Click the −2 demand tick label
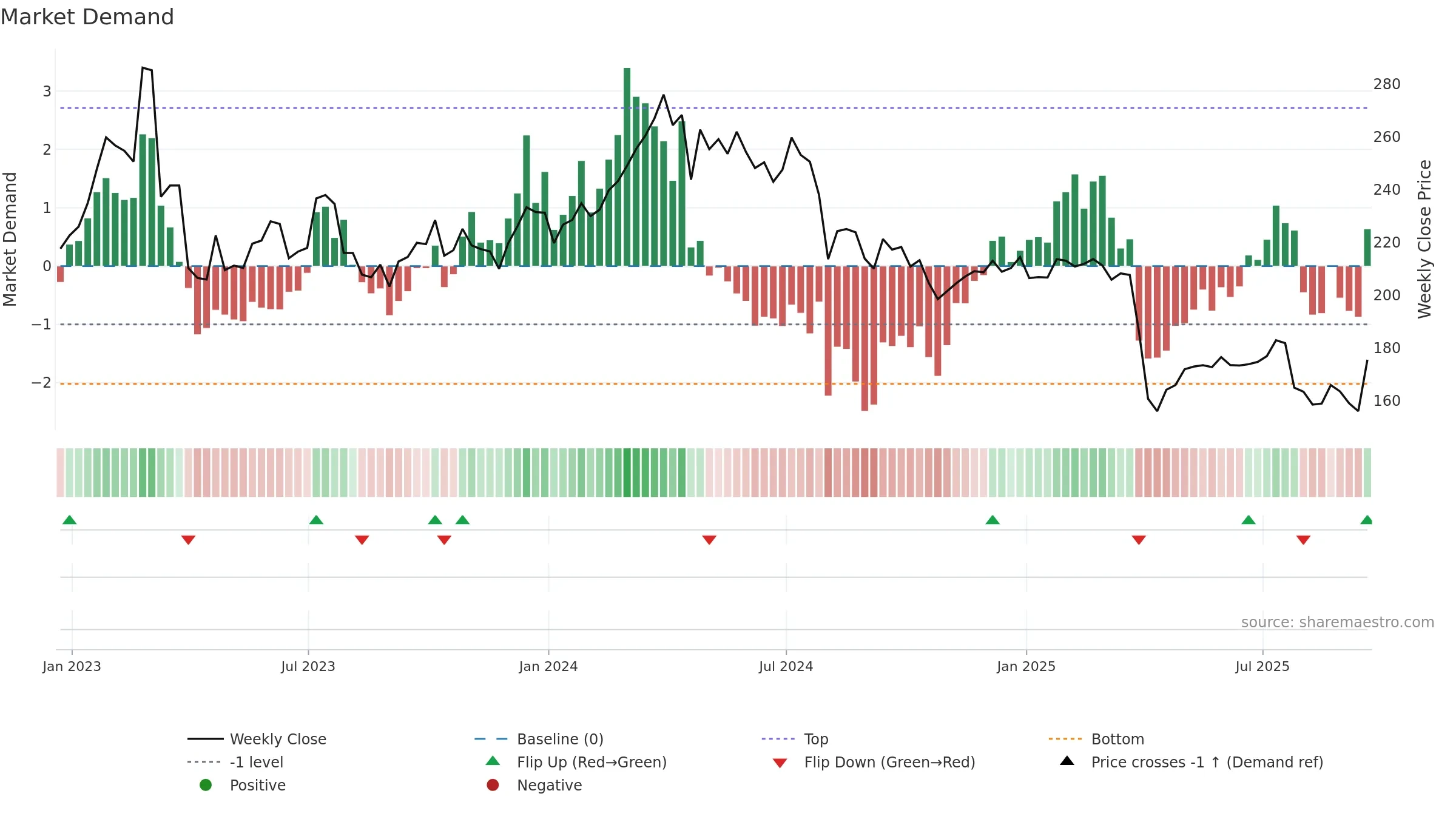The height and width of the screenshot is (819, 1456). (x=41, y=383)
